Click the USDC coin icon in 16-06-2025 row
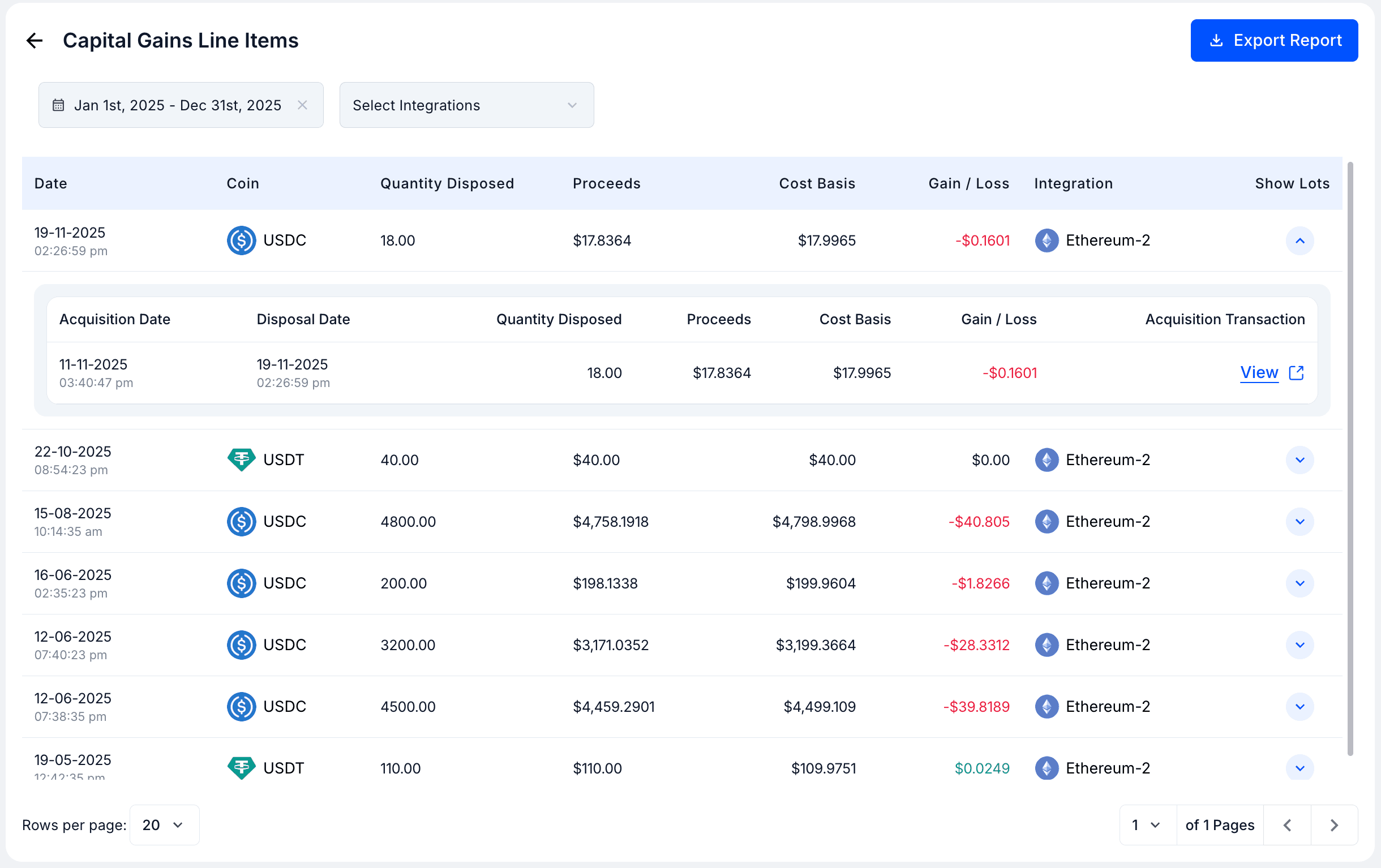The image size is (1381, 868). [242, 583]
